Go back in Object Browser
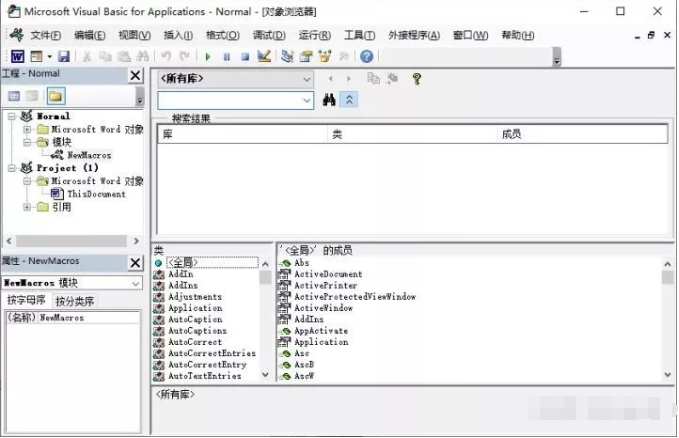Screen dimensions: 679x438 [x=331, y=79]
